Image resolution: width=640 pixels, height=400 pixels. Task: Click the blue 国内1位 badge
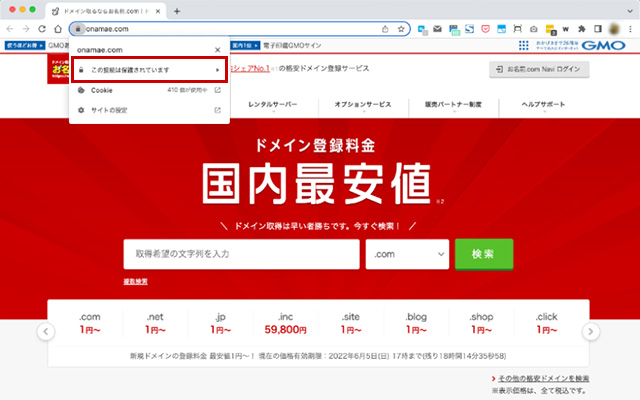[245, 45]
